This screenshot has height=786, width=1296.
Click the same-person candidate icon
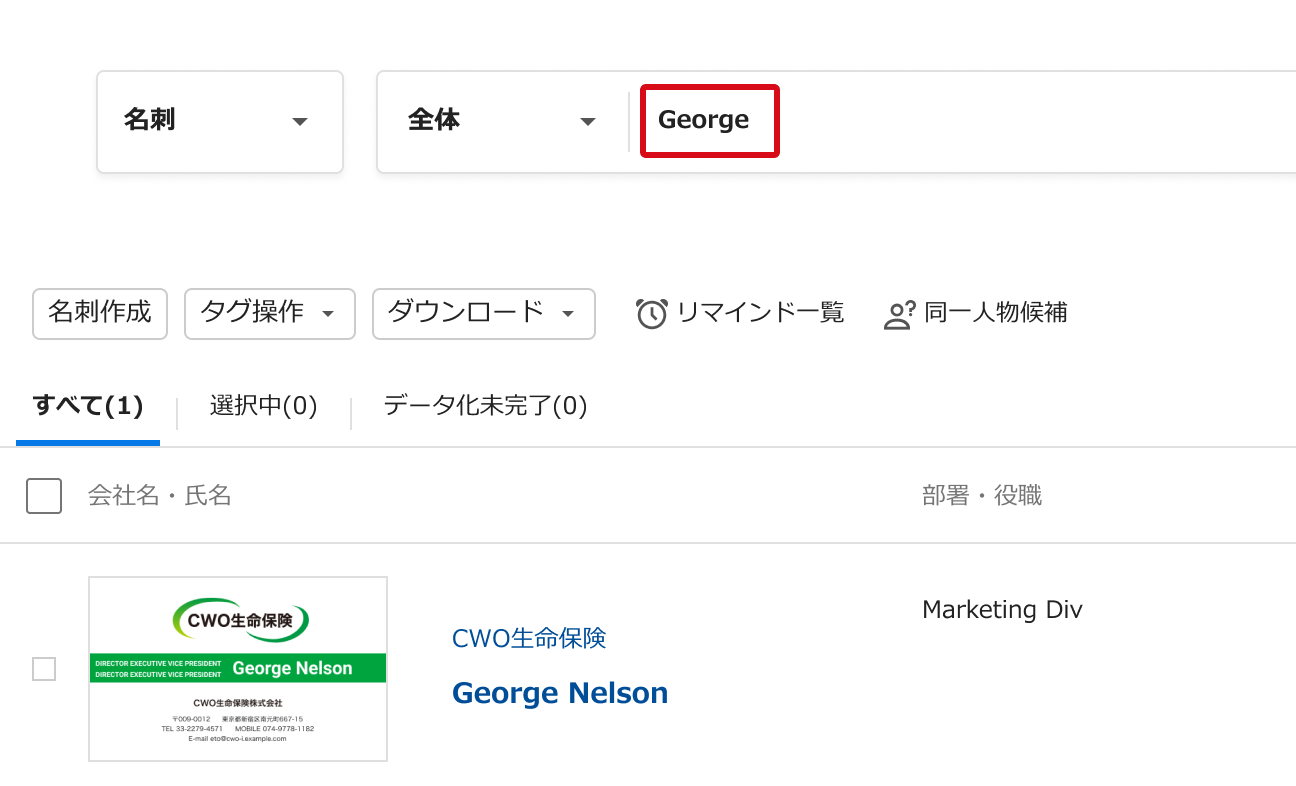click(x=899, y=314)
